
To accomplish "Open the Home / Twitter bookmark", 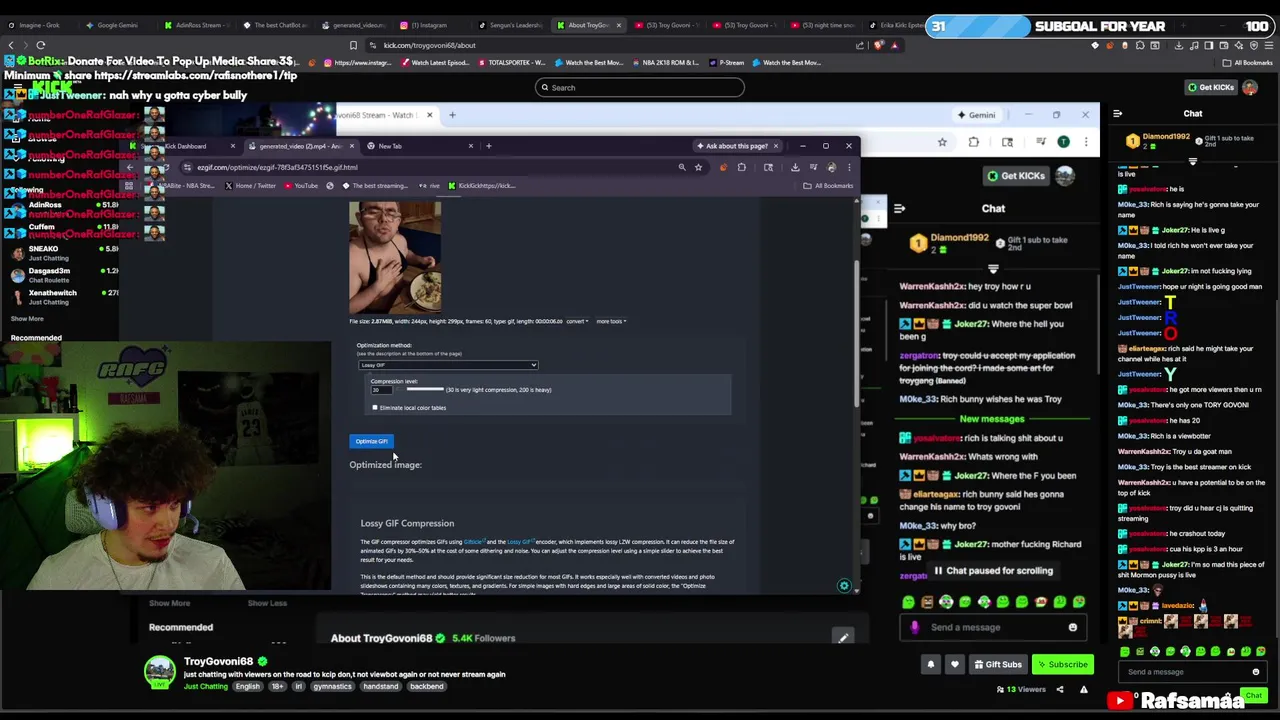I will click(x=251, y=185).
